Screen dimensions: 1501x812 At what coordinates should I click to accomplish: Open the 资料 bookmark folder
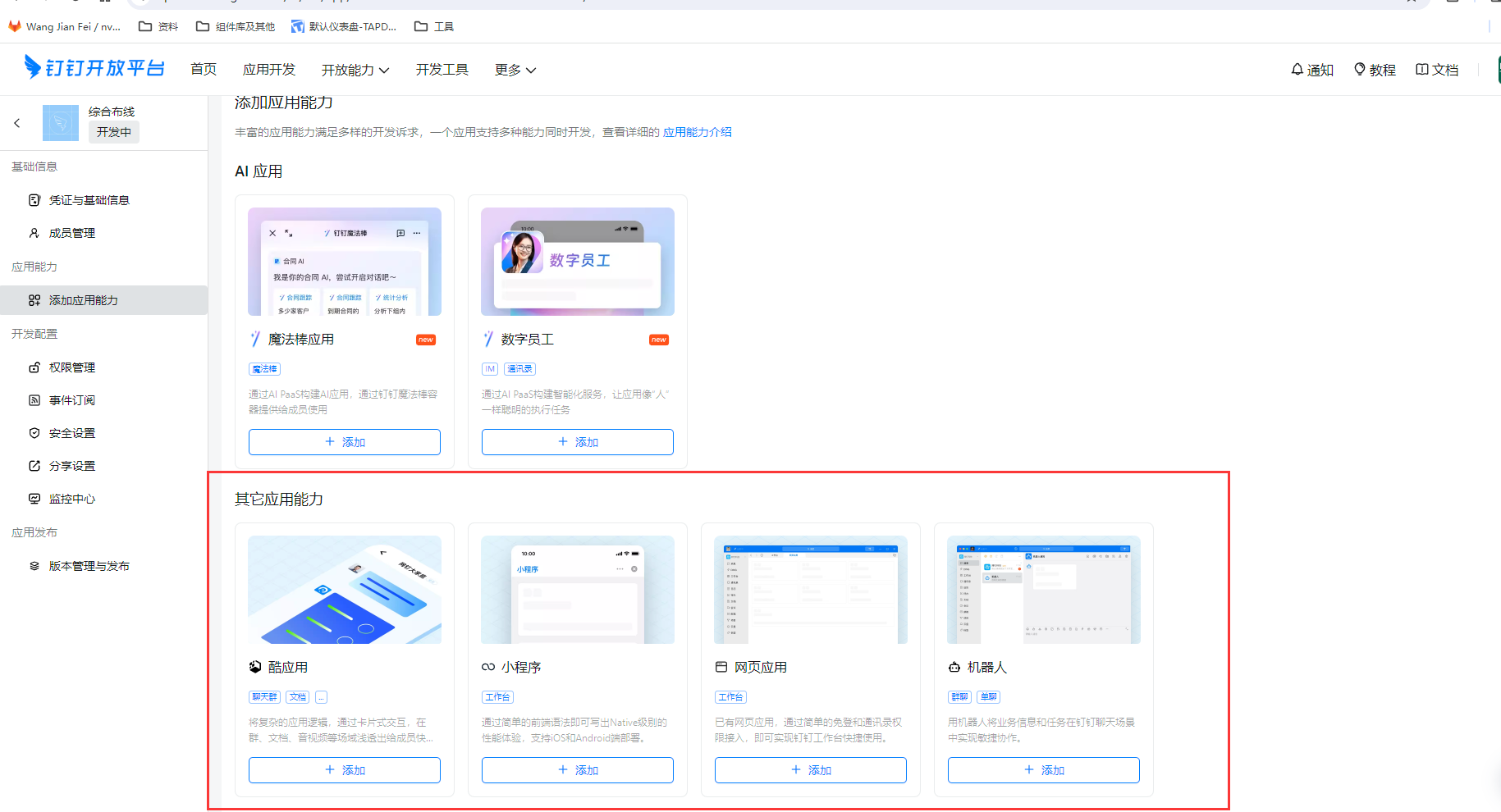click(158, 26)
